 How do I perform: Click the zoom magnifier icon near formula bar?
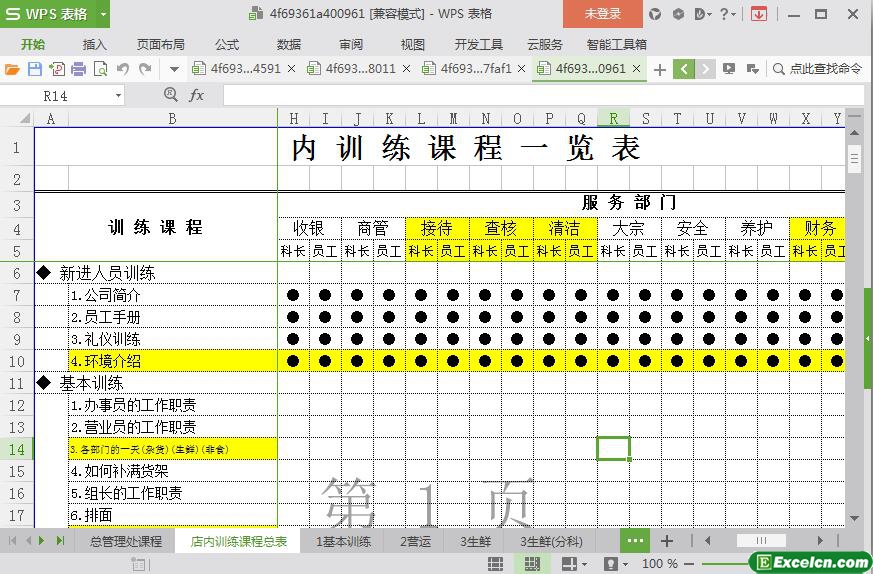tap(171, 95)
